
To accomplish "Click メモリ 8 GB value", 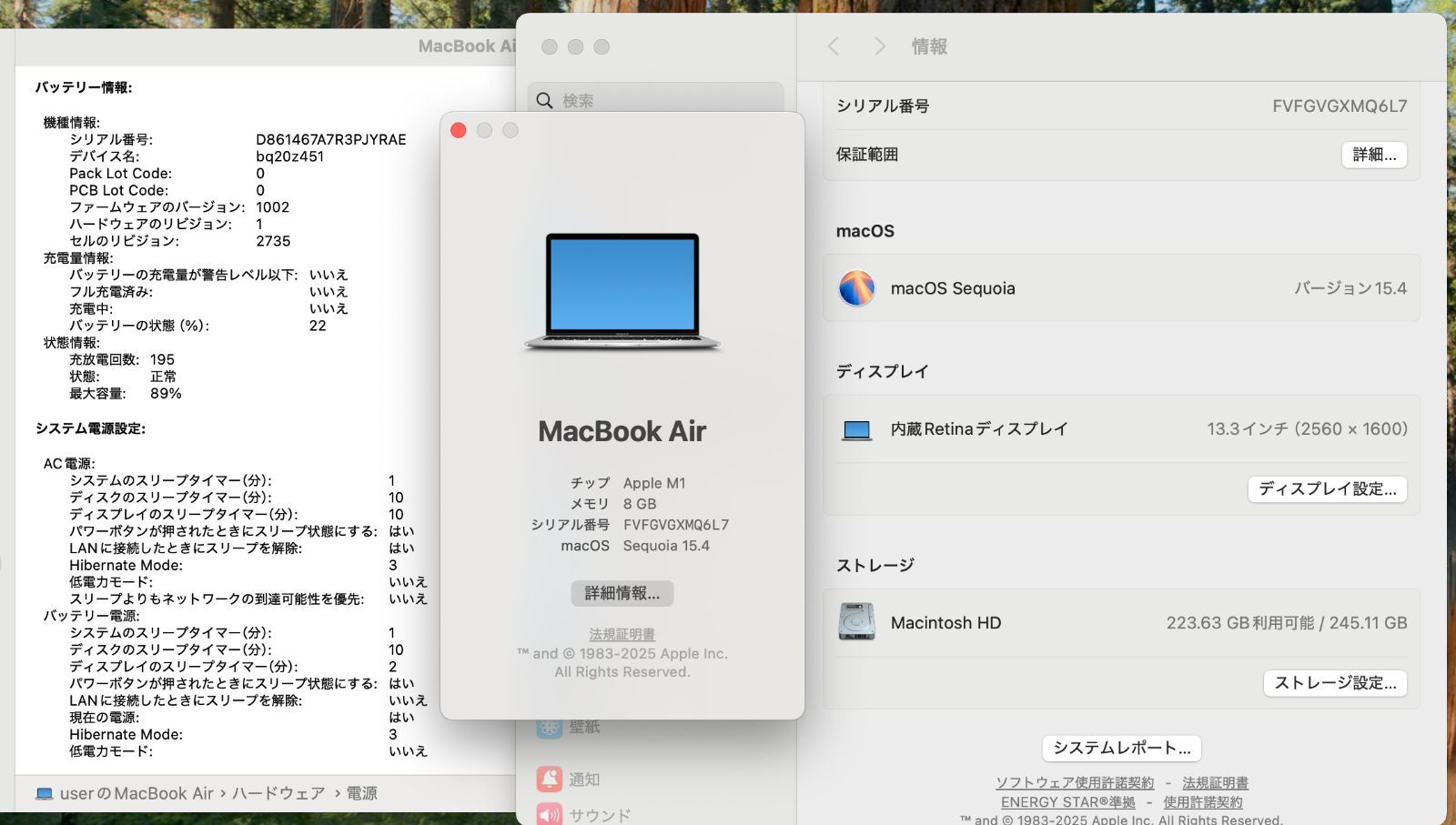I will pyautogui.click(x=640, y=504).
